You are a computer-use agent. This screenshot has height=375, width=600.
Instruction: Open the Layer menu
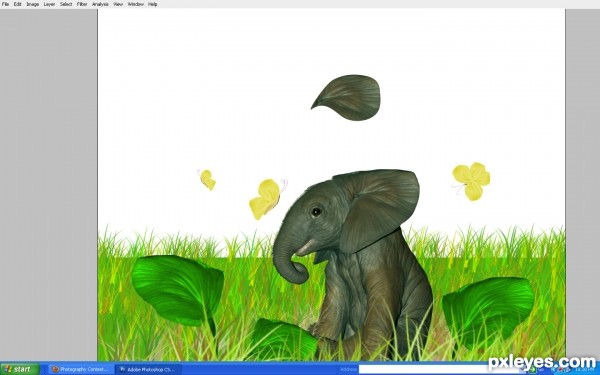pos(49,4)
